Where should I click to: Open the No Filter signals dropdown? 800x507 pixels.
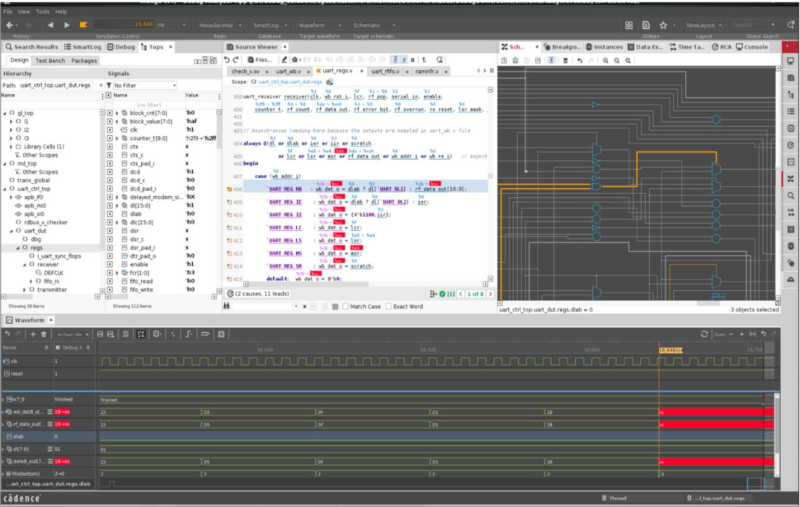point(144,85)
